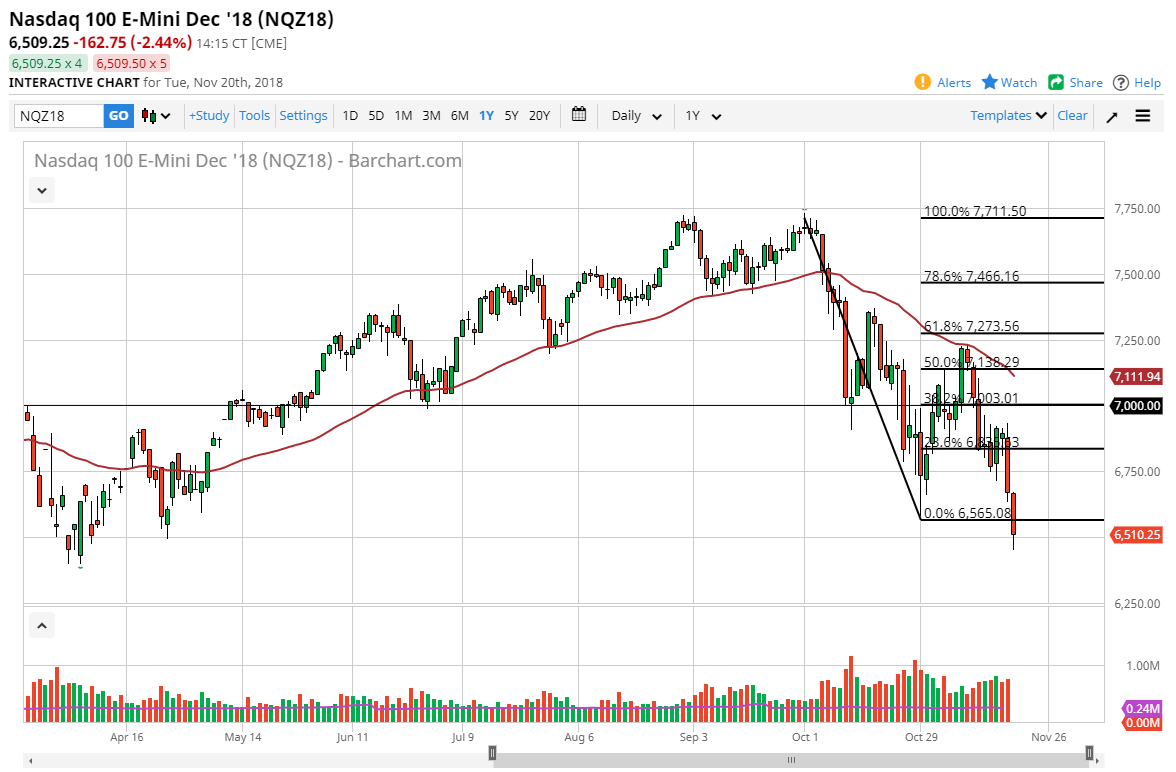Screen dimensions: 1176x772
Task: Click the Alerts bell icon
Action: 923,82
